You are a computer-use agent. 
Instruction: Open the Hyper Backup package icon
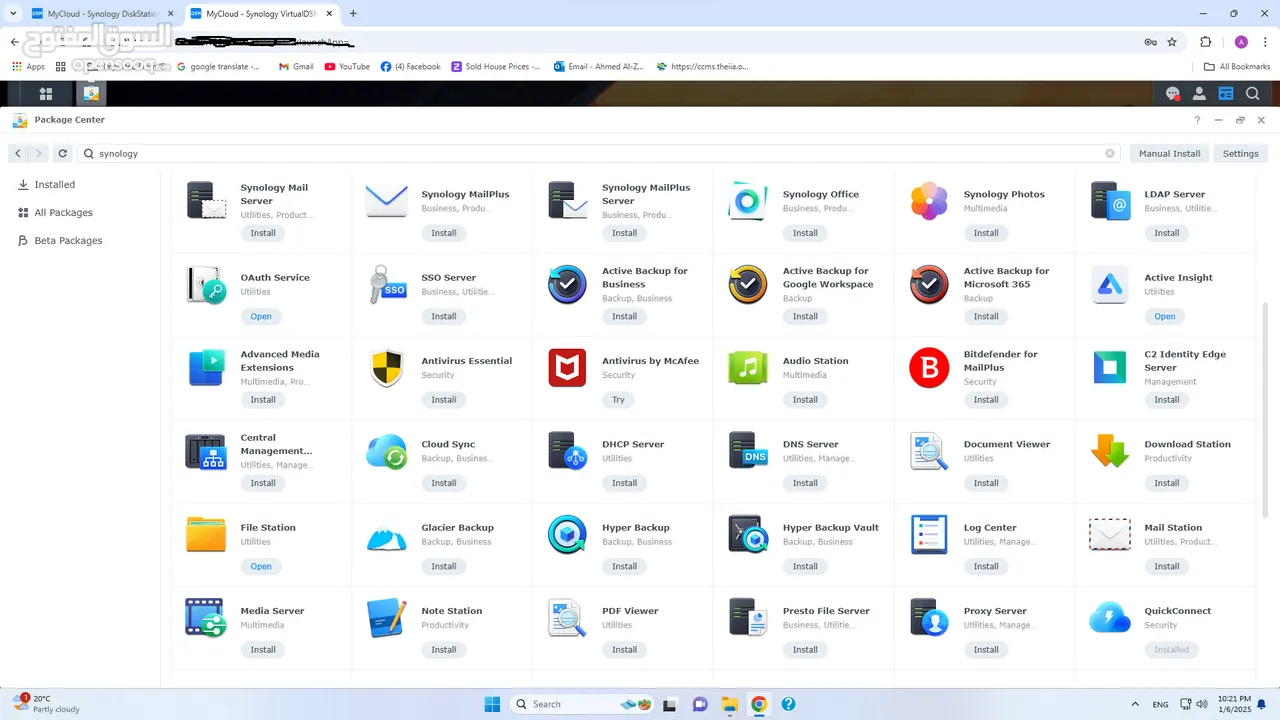pyautogui.click(x=567, y=534)
